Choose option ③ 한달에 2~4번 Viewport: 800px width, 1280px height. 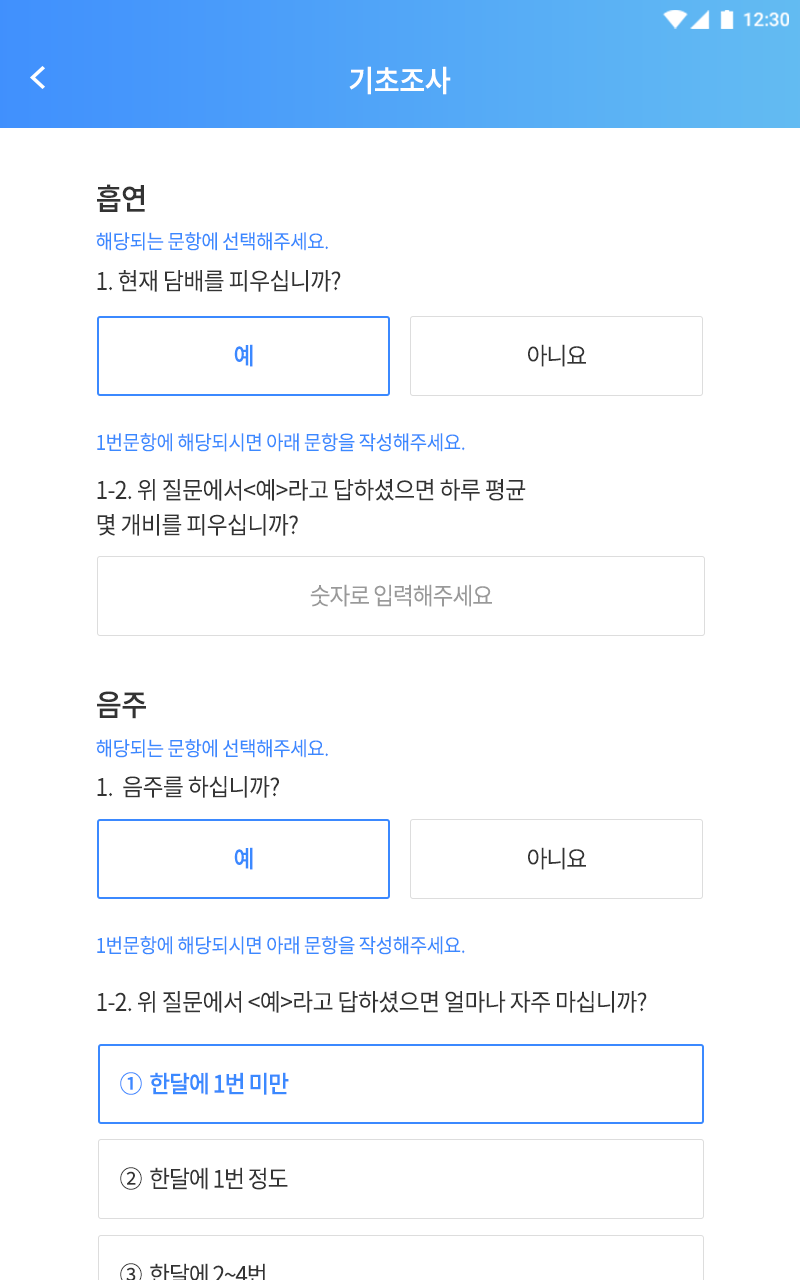coord(401,1262)
